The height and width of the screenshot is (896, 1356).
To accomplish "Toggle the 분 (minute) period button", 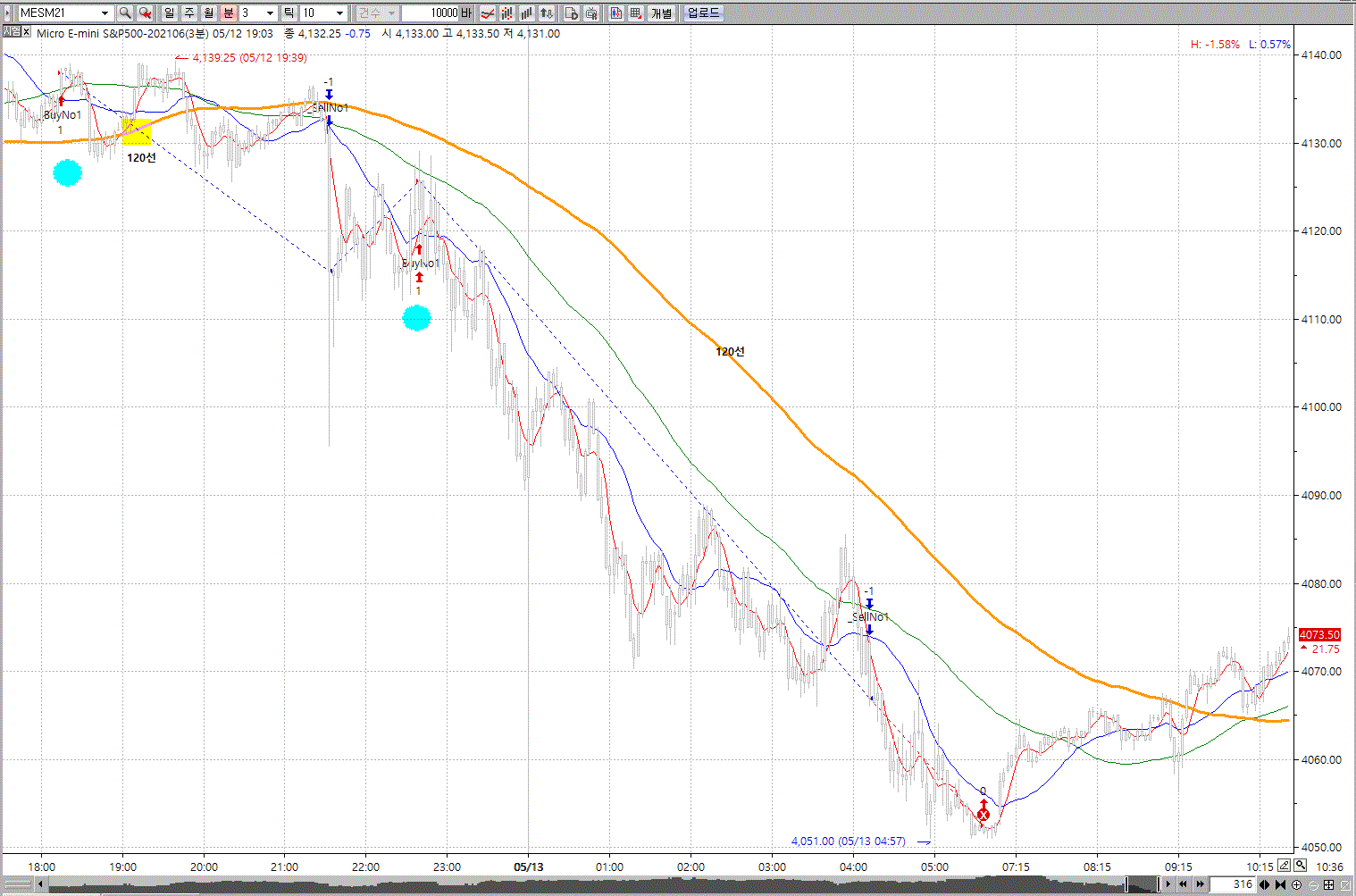I will (228, 13).
